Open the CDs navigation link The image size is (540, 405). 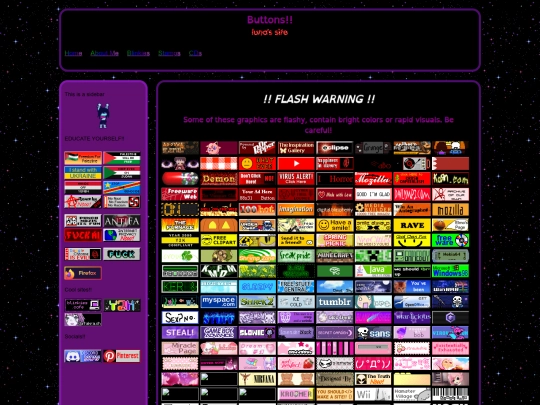[195, 53]
